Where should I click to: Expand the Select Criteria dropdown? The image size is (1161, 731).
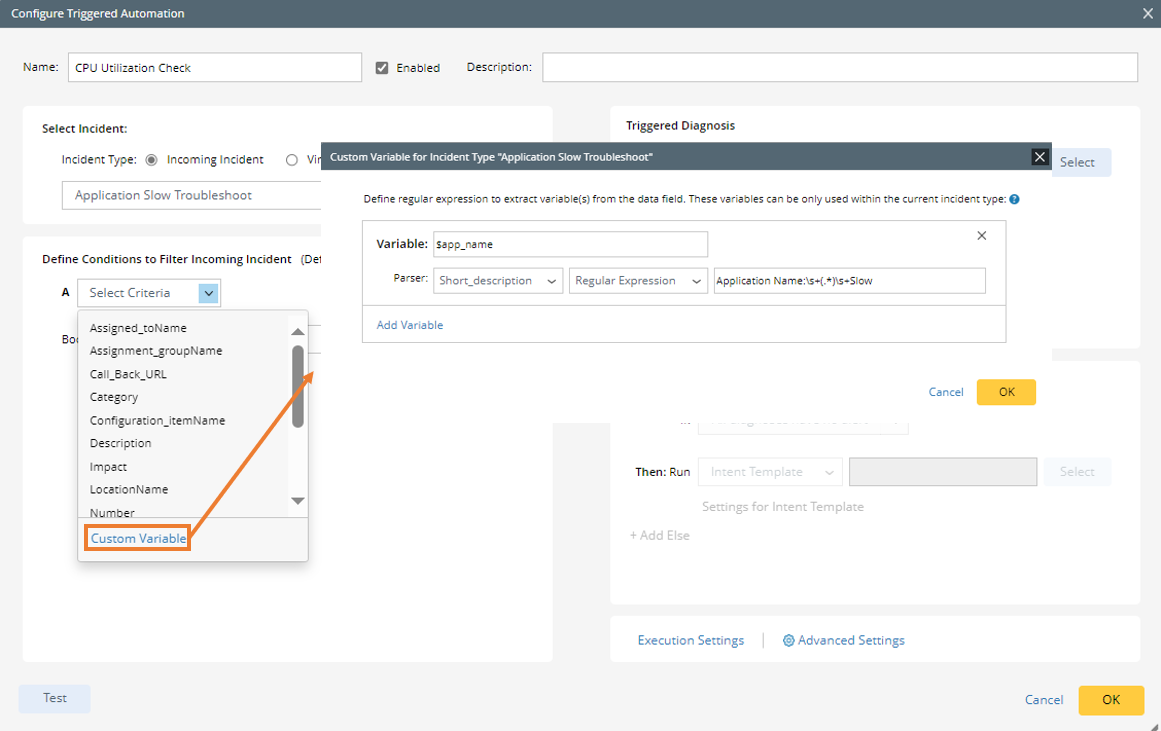[208, 293]
